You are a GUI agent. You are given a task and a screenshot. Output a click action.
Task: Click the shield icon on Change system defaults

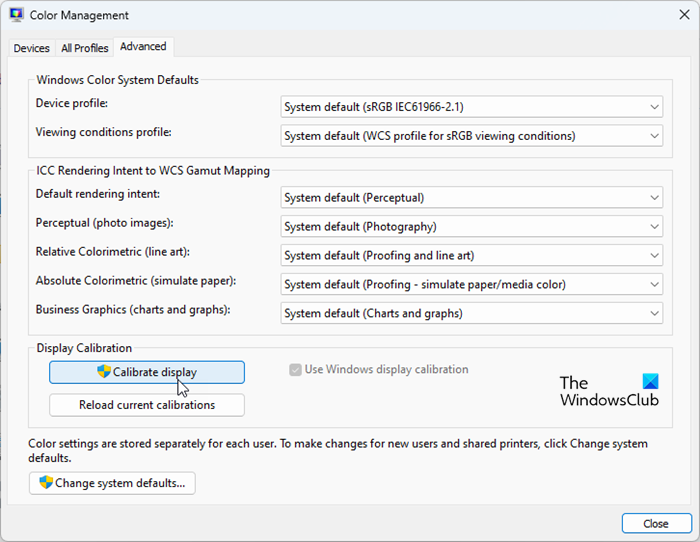tap(46, 483)
